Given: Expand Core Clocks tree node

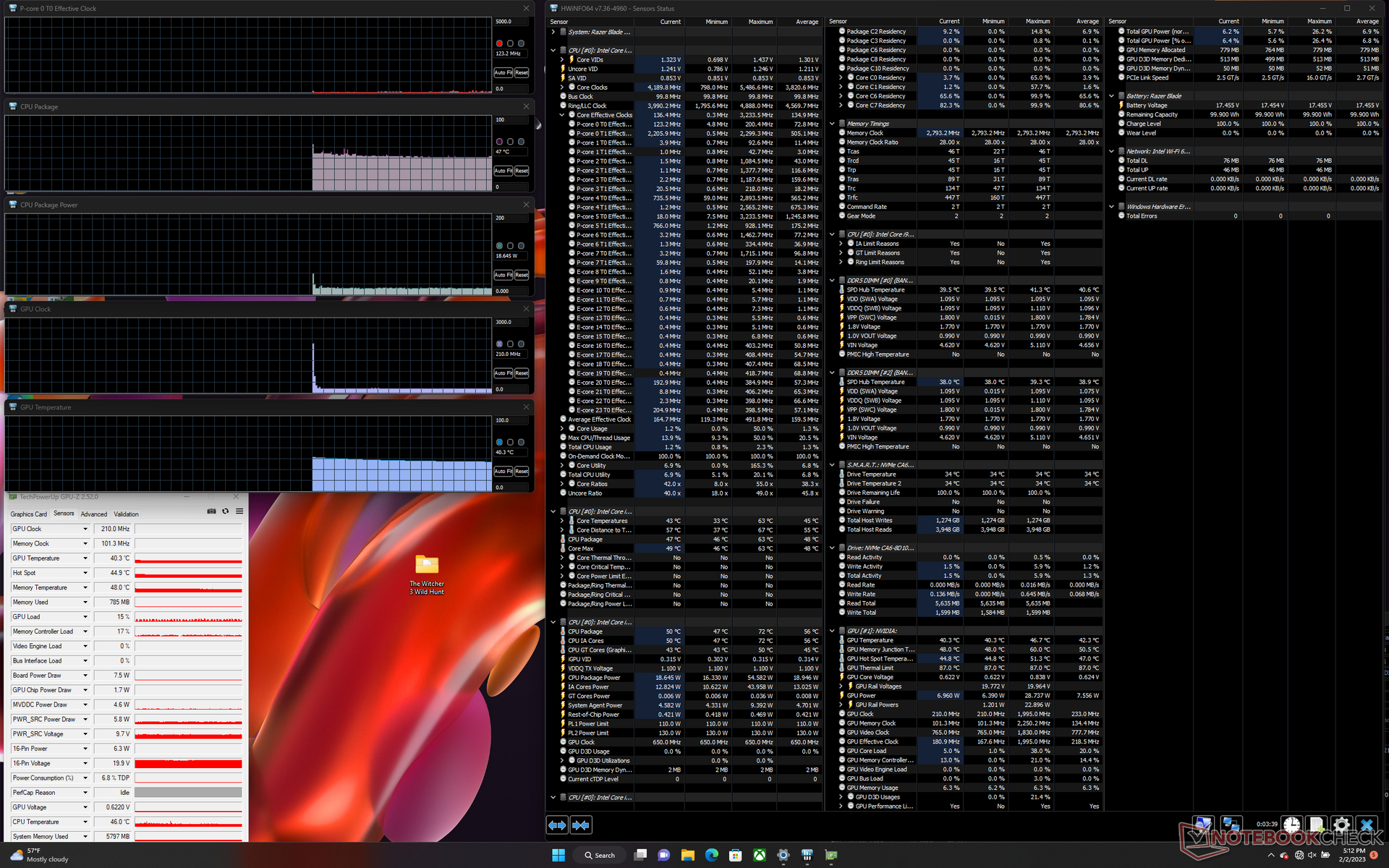Looking at the screenshot, I should click(562, 88).
